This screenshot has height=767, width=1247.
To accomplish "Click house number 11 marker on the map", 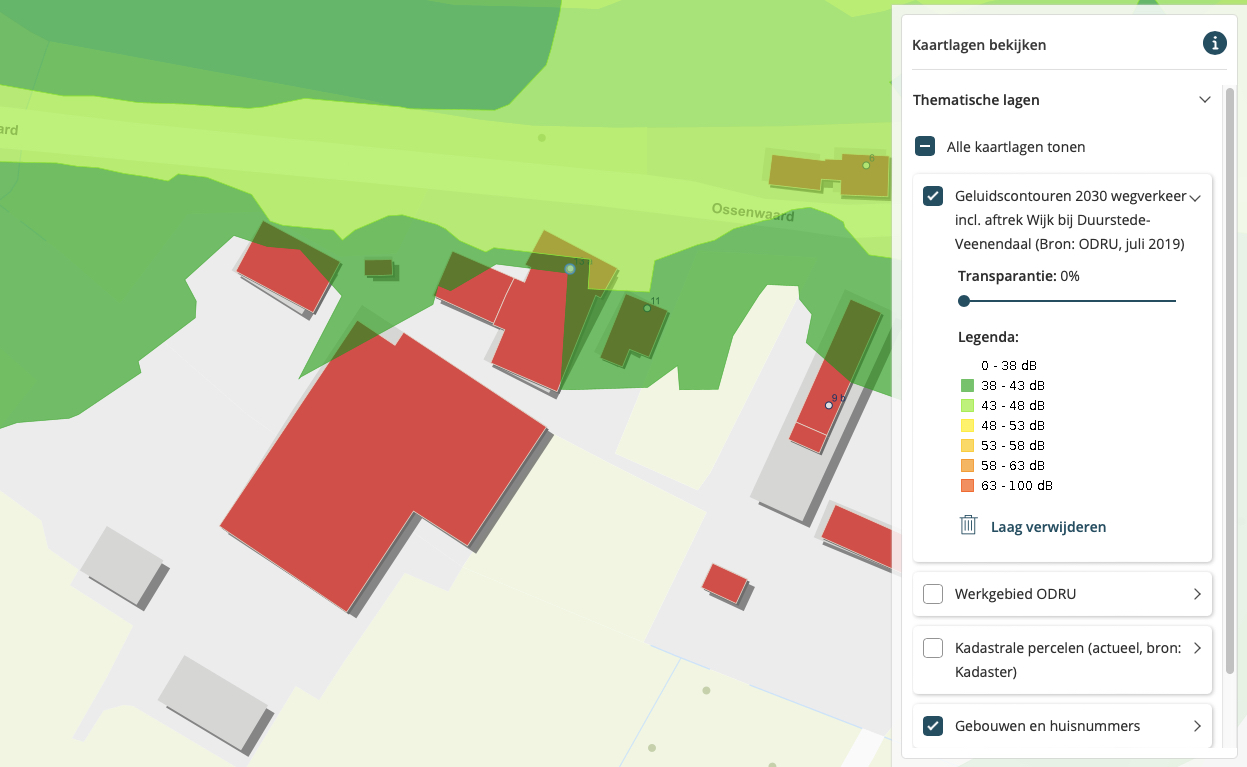I will click(647, 308).
